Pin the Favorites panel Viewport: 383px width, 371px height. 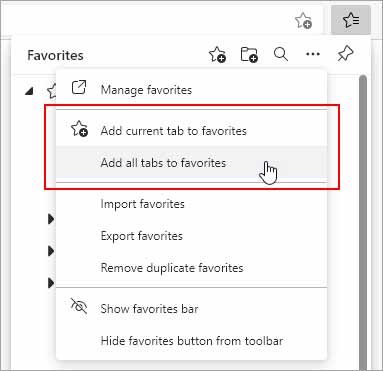(x=345, y=54)
